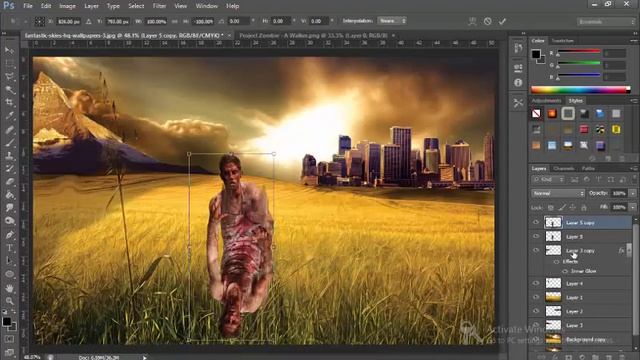Open the Interpolation dropdown
The width and height of the screenshot is (640, 360).
pos(391,21)
